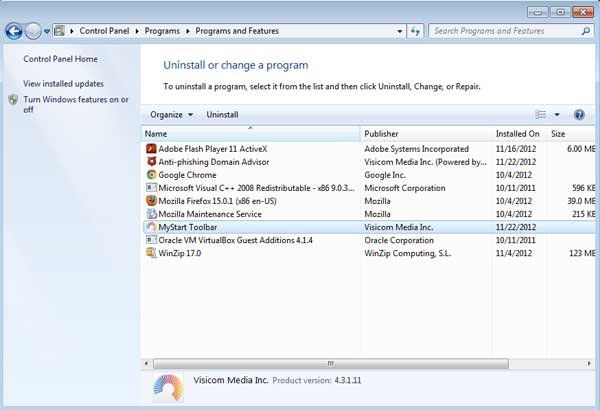This screenshot has height=410, width=600.
Task: Open View installed updates link
Action: [x=64, y=83]
